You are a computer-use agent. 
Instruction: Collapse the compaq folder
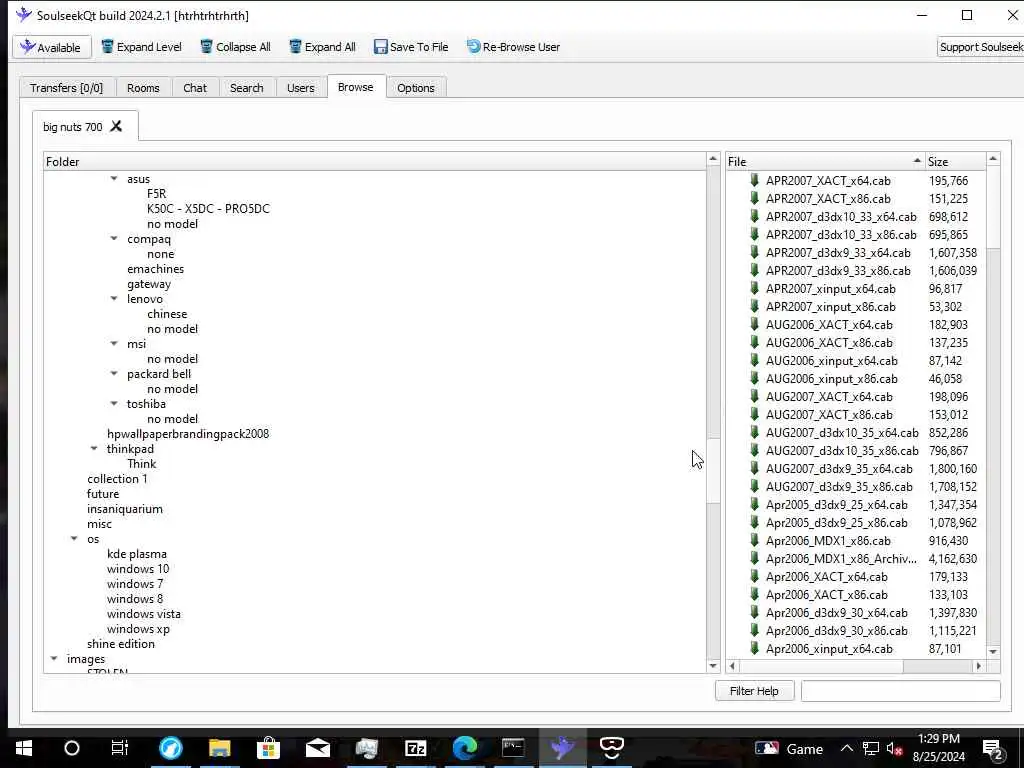tap(114, 238)
